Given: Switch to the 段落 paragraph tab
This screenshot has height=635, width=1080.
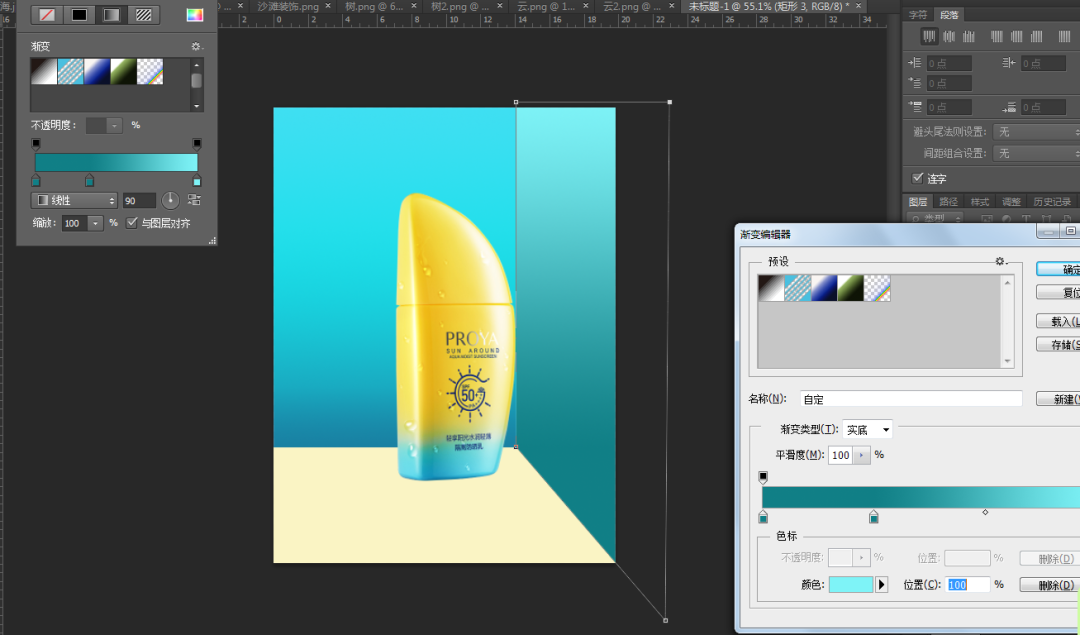Looking at the screenshot, I should click(x=949, y=14).
